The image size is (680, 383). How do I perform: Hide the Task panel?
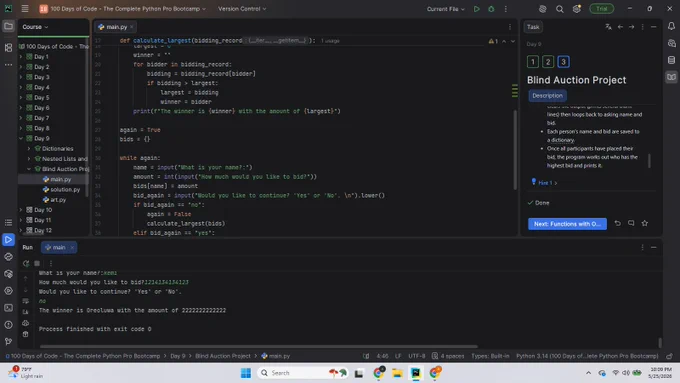(x=654, y=27)
